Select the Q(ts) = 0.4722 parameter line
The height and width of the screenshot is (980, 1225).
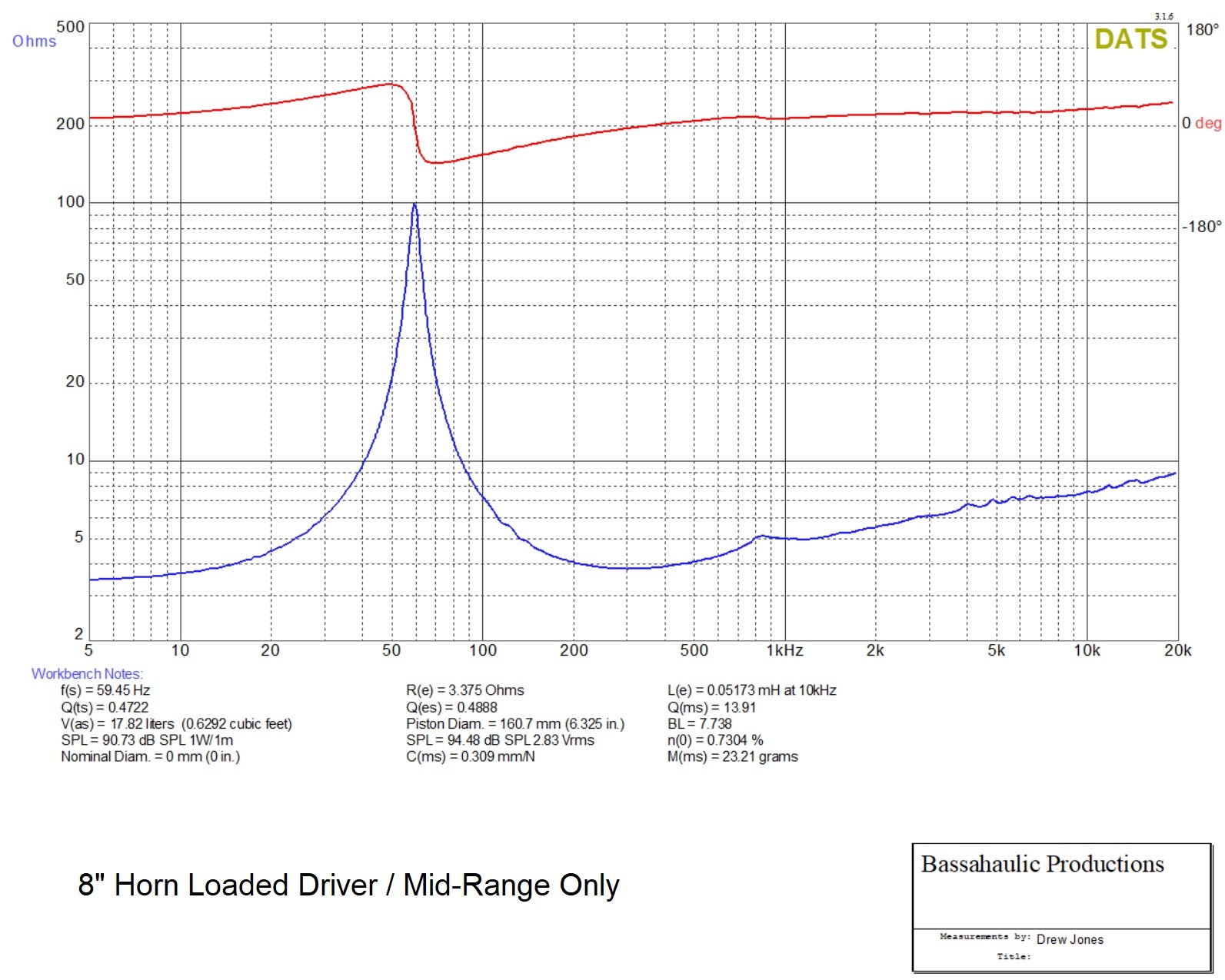tap(105, 707)
